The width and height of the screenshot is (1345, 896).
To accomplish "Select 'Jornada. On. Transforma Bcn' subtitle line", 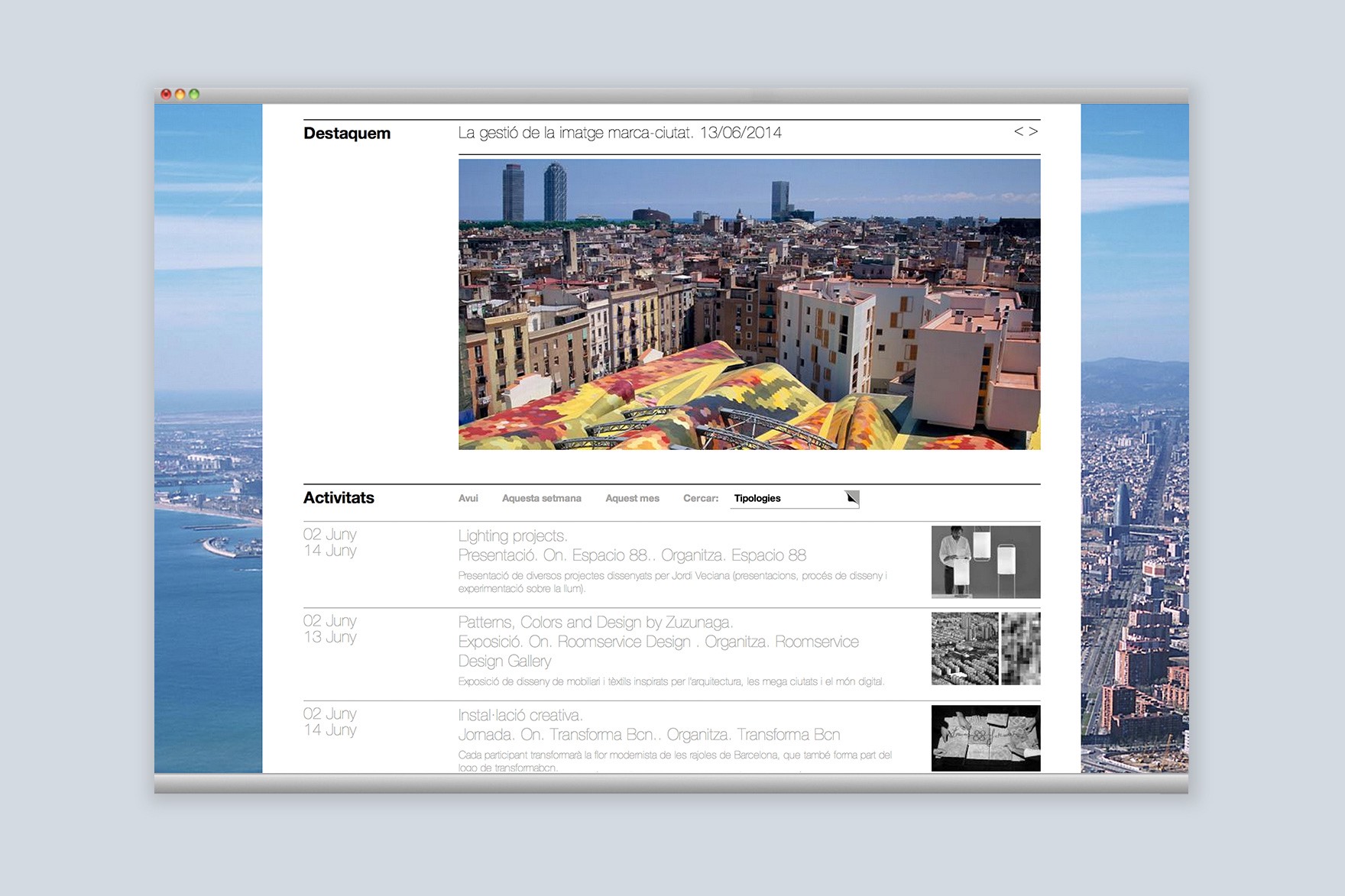I will click(x=649, y=735).
